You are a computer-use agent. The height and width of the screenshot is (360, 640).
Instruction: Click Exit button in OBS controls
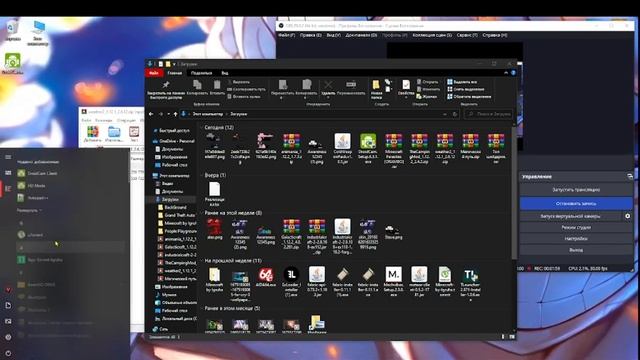pyautogui.click(x=576, y=250)
